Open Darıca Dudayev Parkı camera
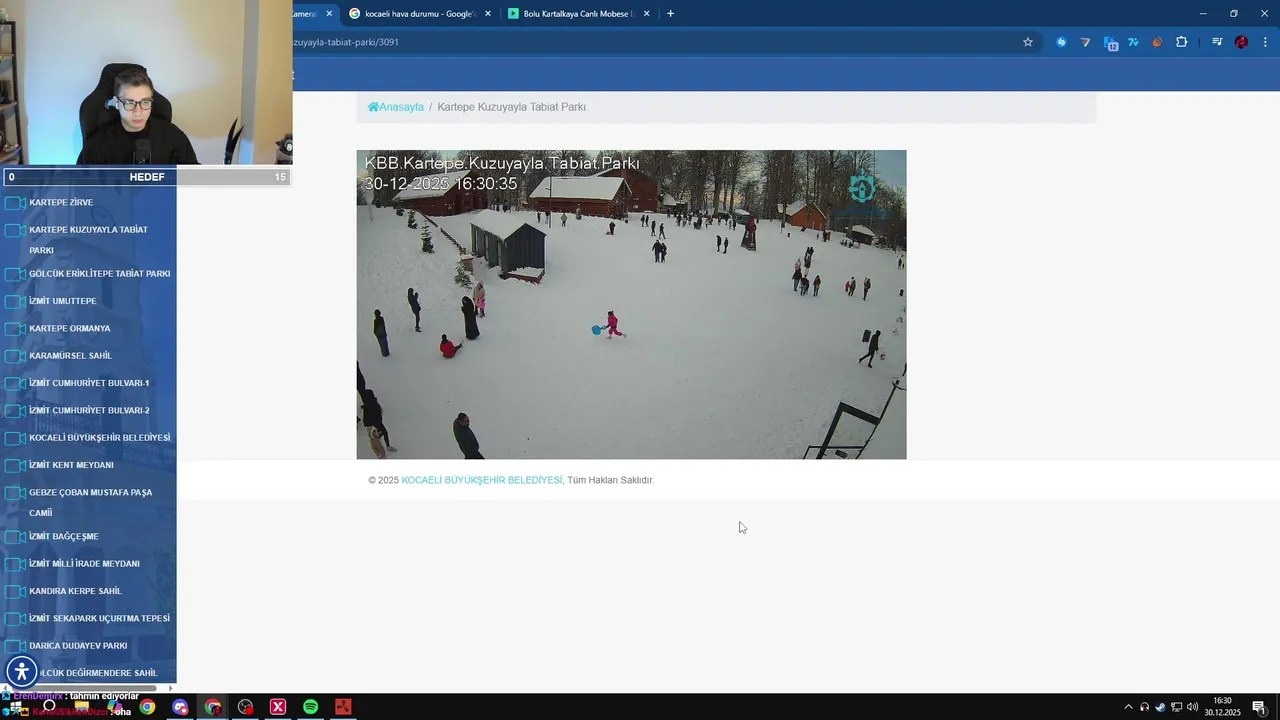This screenshot has height=720, width=1280. click(x=78, y=646)
